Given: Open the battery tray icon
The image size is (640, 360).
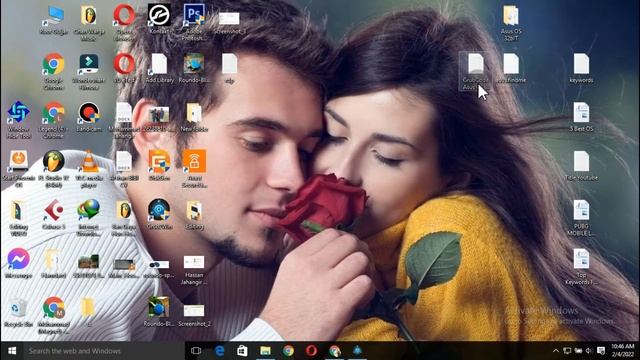Looking at the screenshot, I should pos(578,351).
